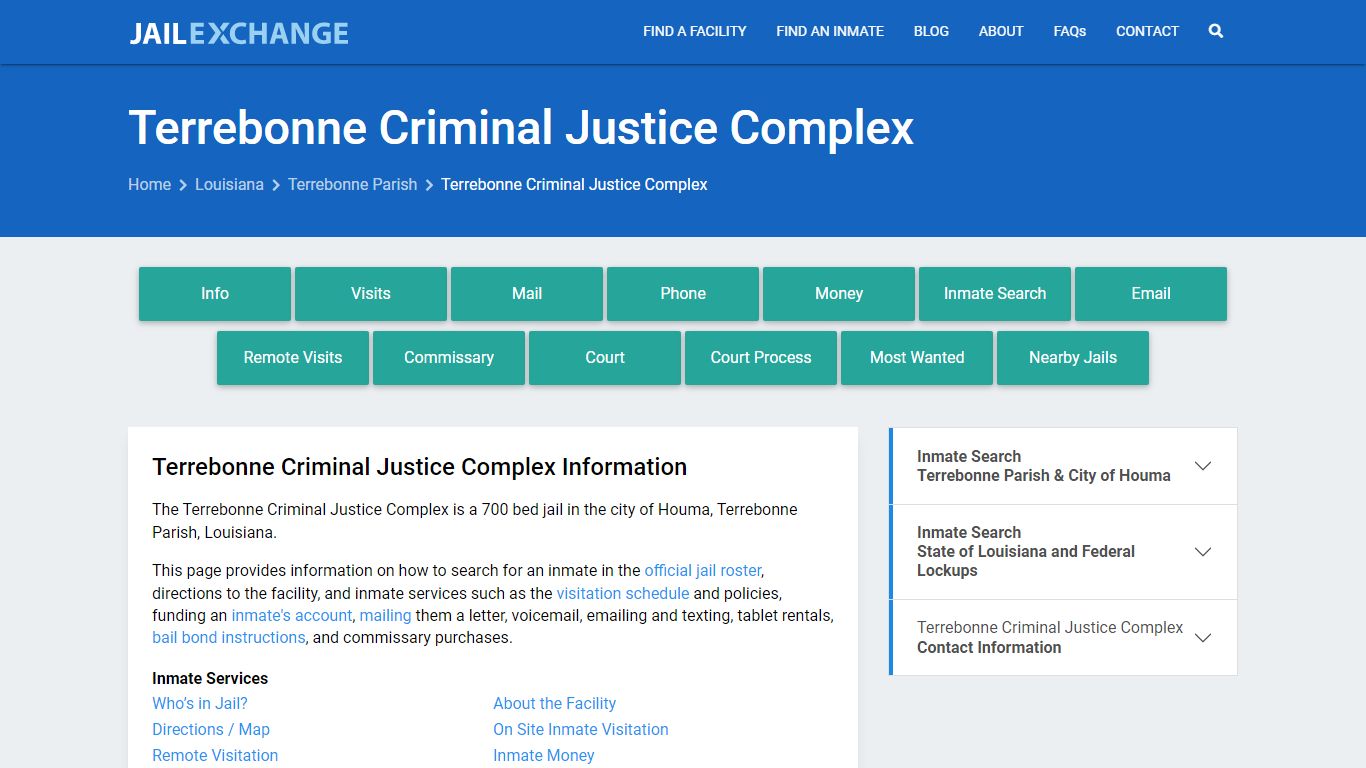The height and width of the screenshot is (768, 1366).
Task: Open the Remote Visits button
Action: coord(293,358)
